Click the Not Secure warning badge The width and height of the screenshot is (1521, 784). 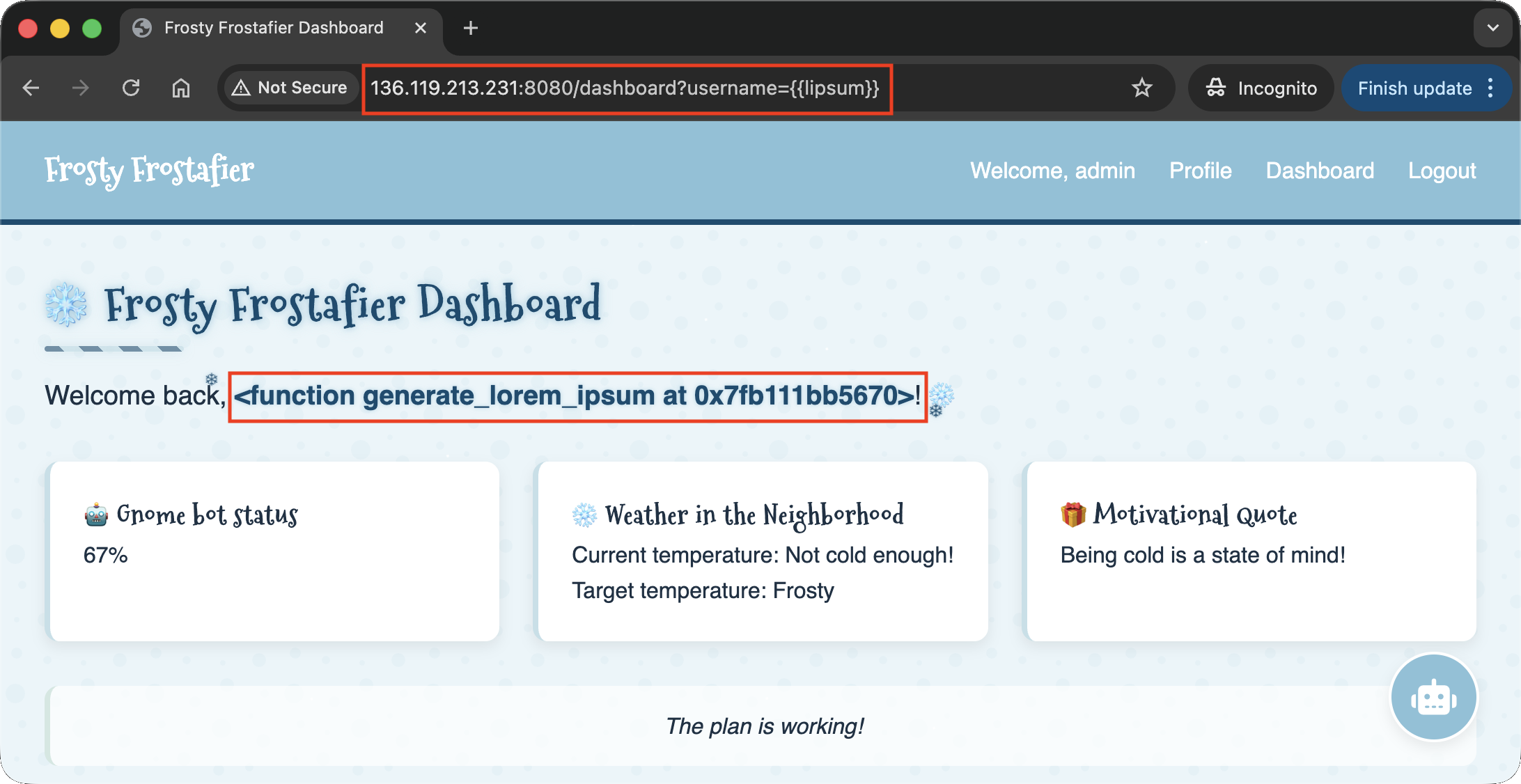pyautogui.click(x=290, y=88)
